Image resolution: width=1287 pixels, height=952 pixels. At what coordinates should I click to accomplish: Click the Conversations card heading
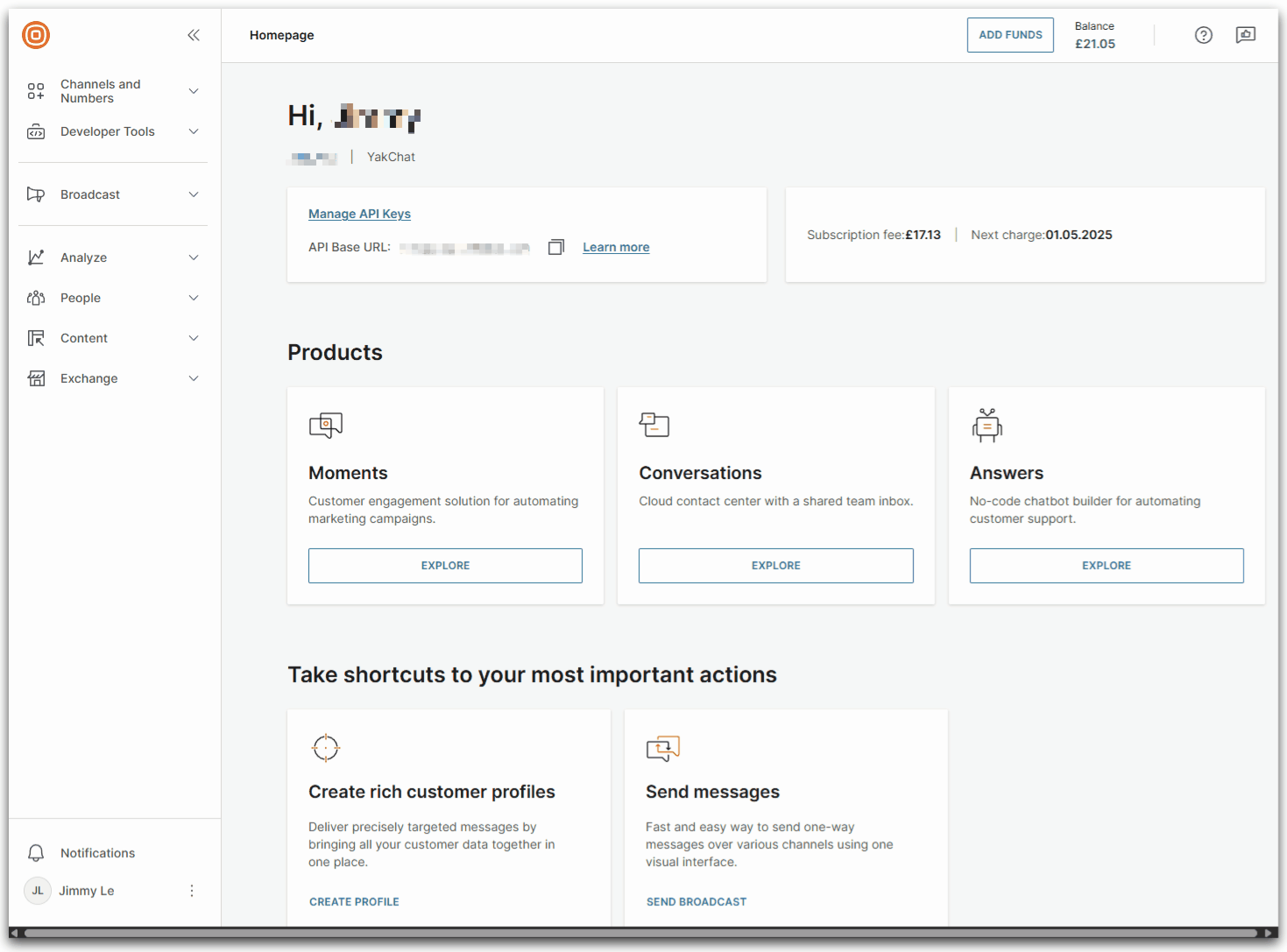click(700, 473)
